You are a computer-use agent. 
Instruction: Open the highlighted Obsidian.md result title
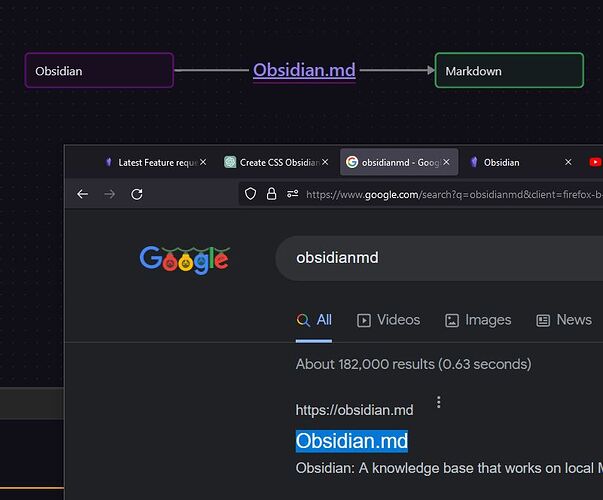(x=351, y=441)
